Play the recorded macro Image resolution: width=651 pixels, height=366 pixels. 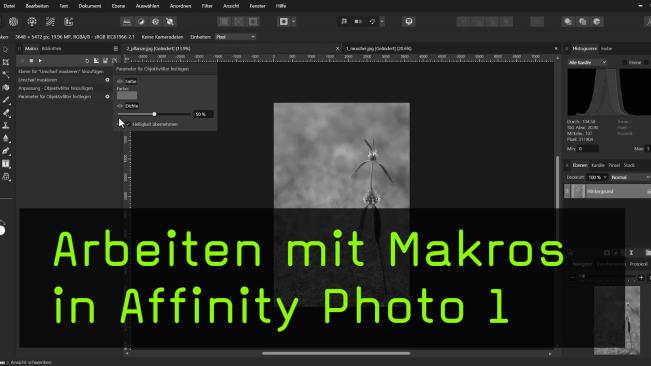pyautogui.click(x=40, y=61)
